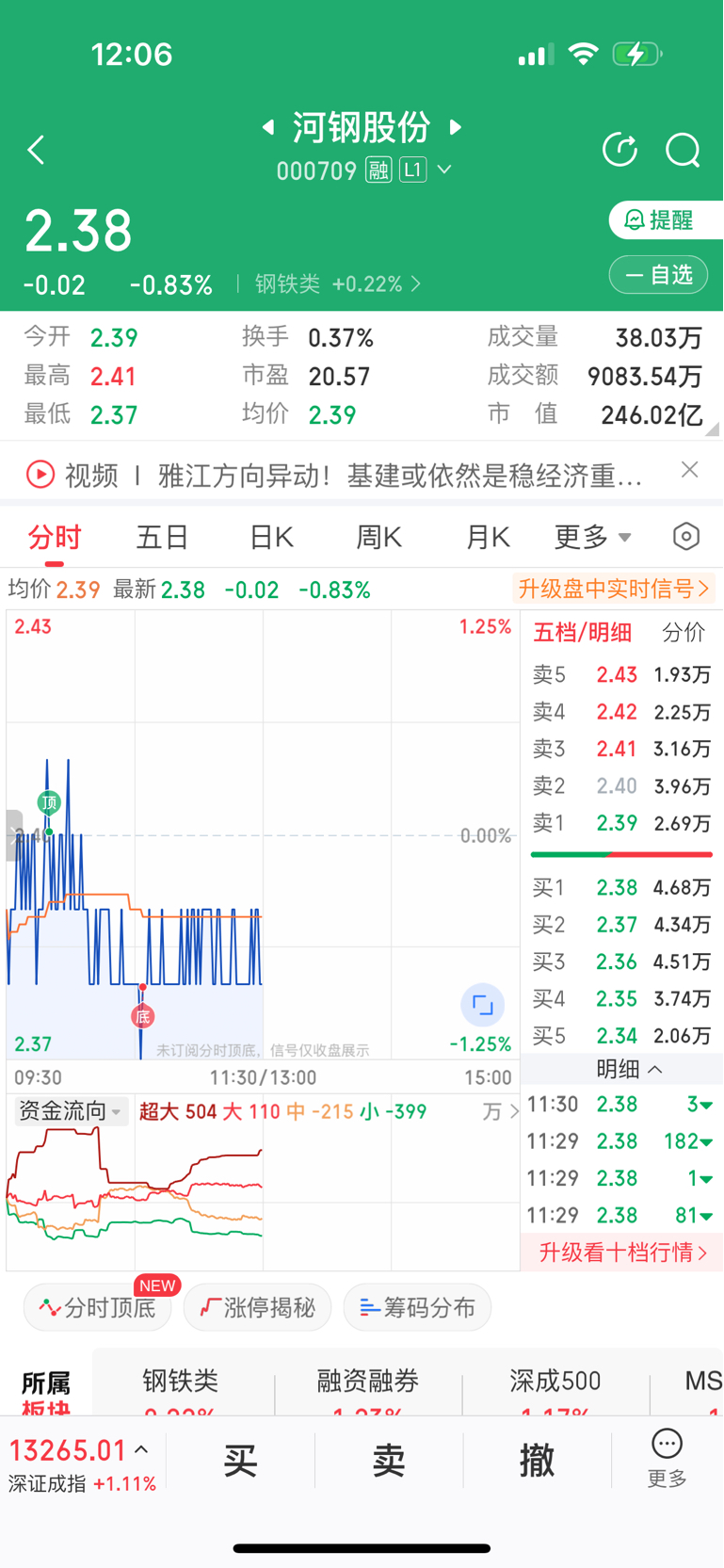Expand the quote stats corner triangle
724x1568 pixels.
tap(712, 428)
